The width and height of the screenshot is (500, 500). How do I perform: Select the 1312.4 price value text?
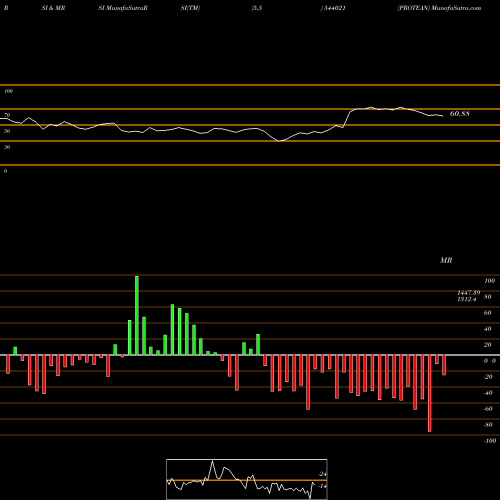pos(467,299)
